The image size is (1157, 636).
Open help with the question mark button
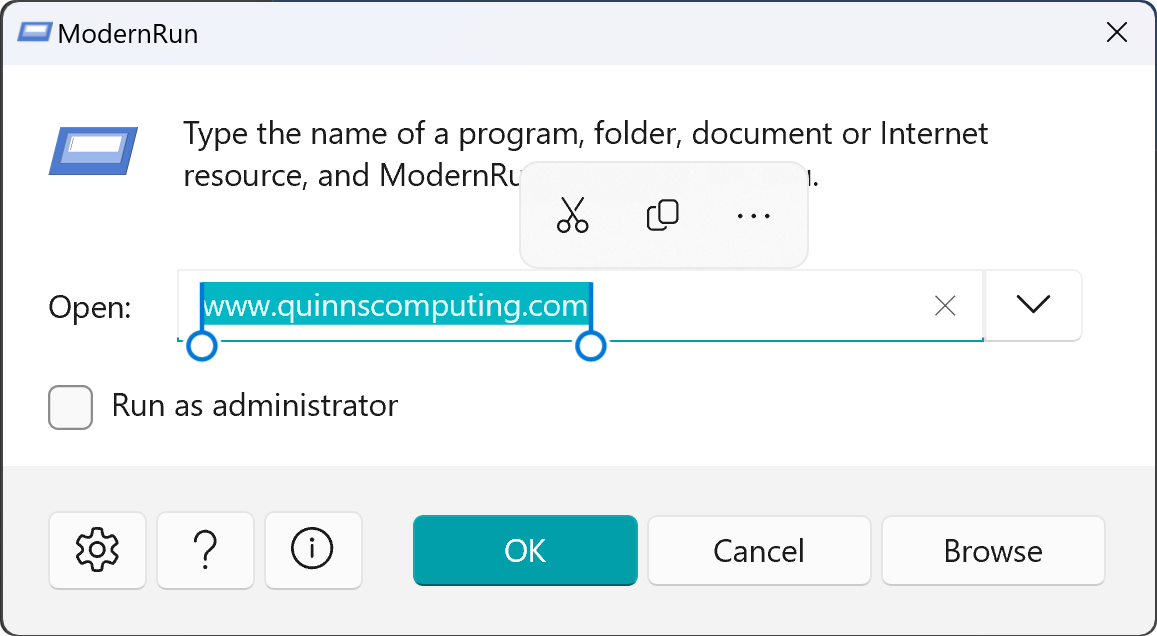[205, 550]
